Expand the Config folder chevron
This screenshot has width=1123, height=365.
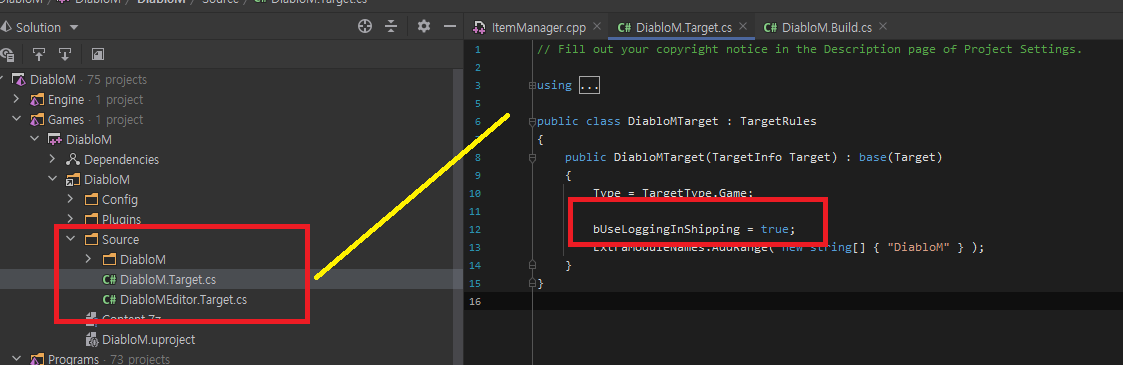pos(70,200)
